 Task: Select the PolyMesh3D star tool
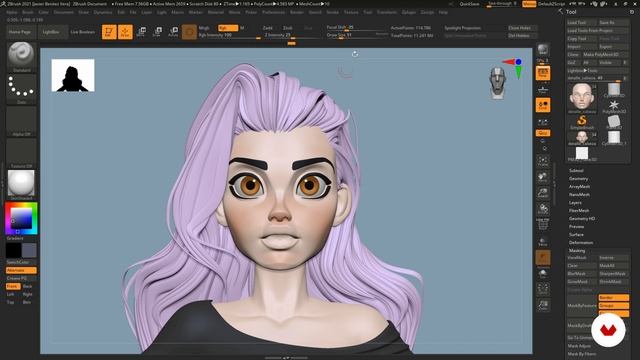tap(613, 106)
